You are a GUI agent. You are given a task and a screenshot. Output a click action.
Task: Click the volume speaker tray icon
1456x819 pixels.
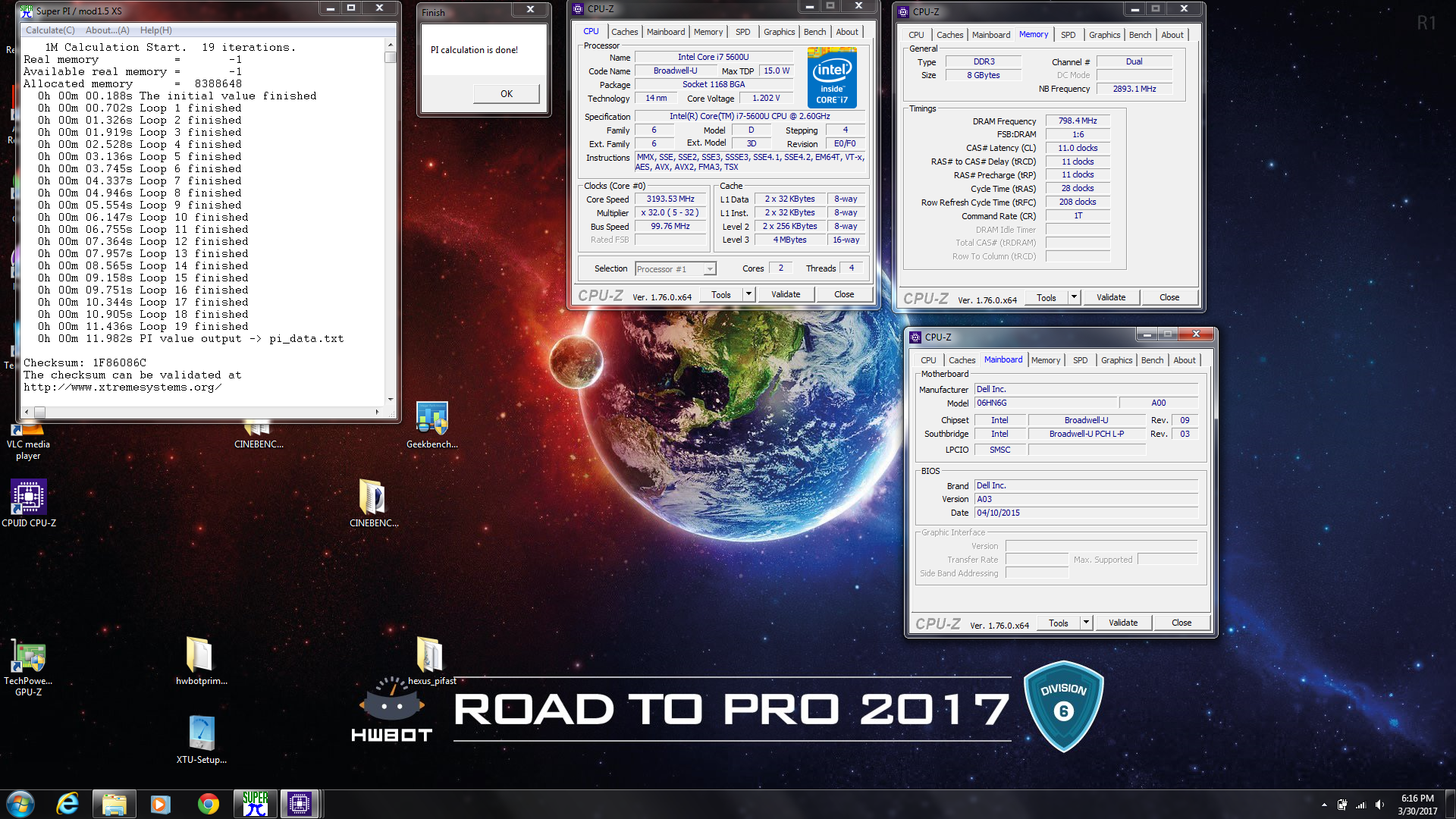coord(1379,805)
